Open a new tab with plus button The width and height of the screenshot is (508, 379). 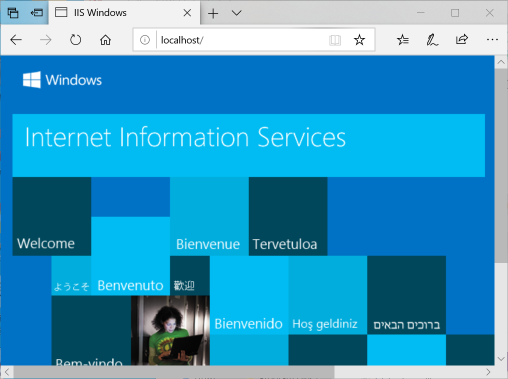tap(213, 13)
